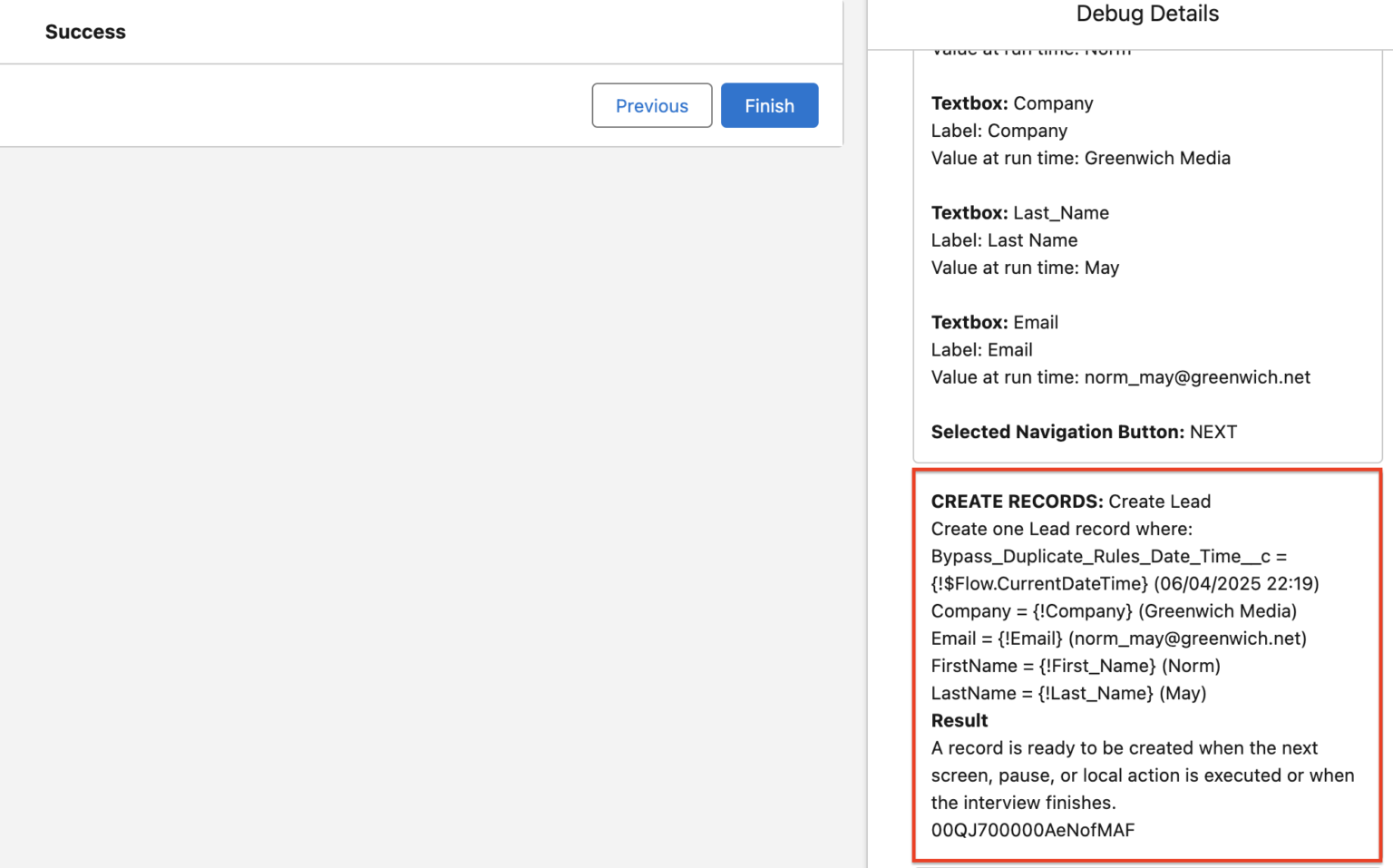Click the Success heading text

[85, 32]
